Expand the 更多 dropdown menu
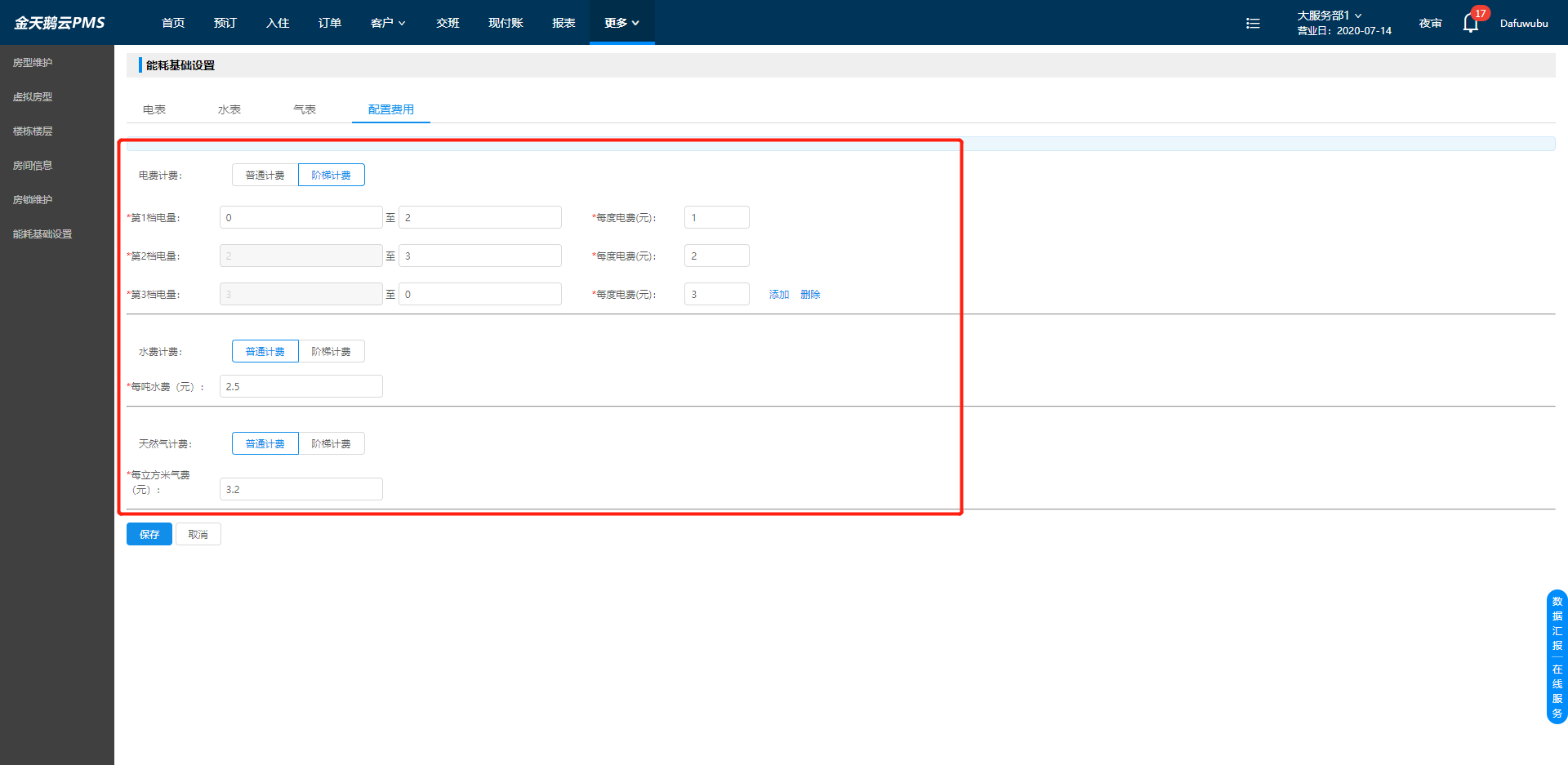The height and width of the screenshot is (765, 1568). point(621,23)
